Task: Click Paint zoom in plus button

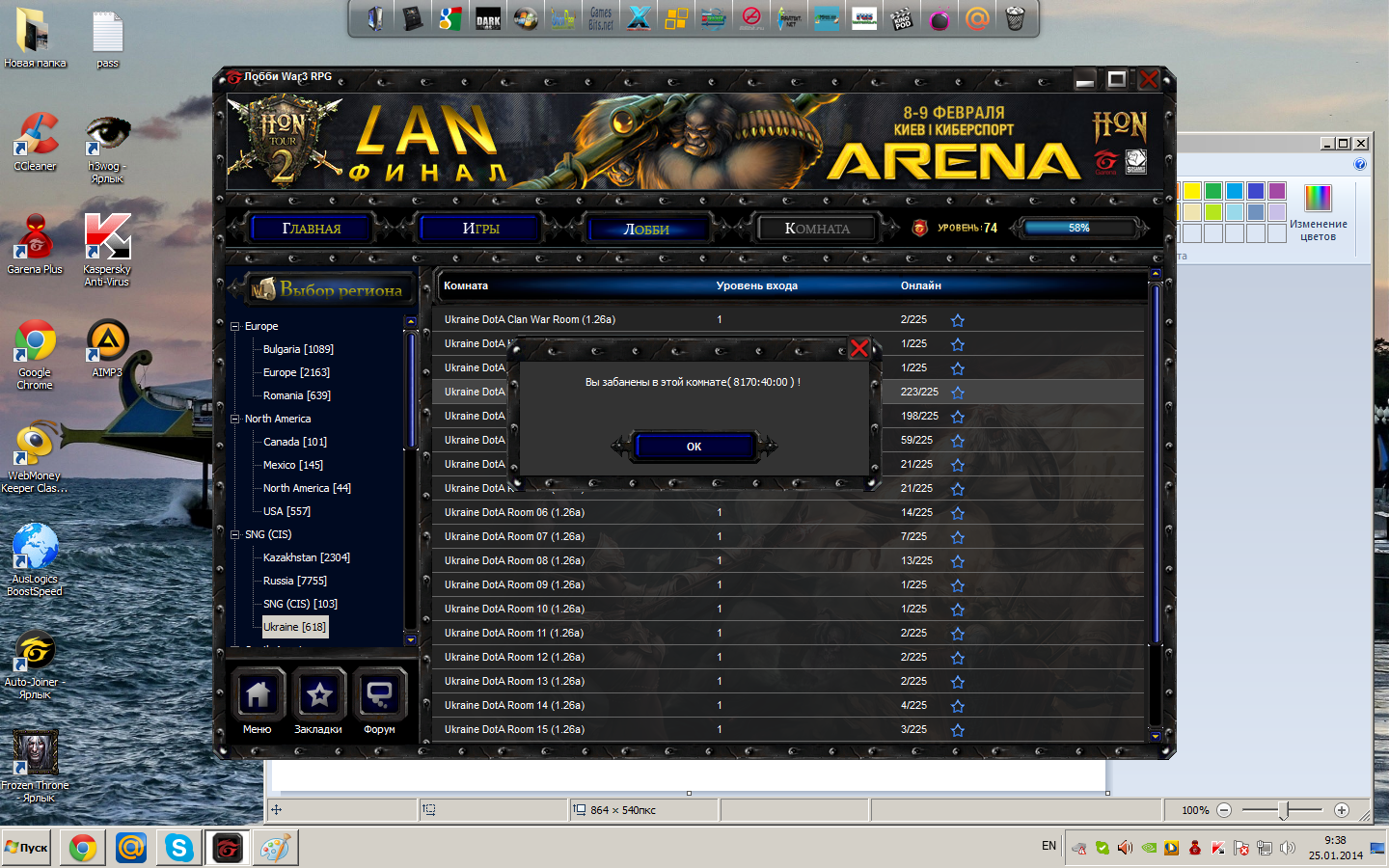Action: tap(1341, 810)
